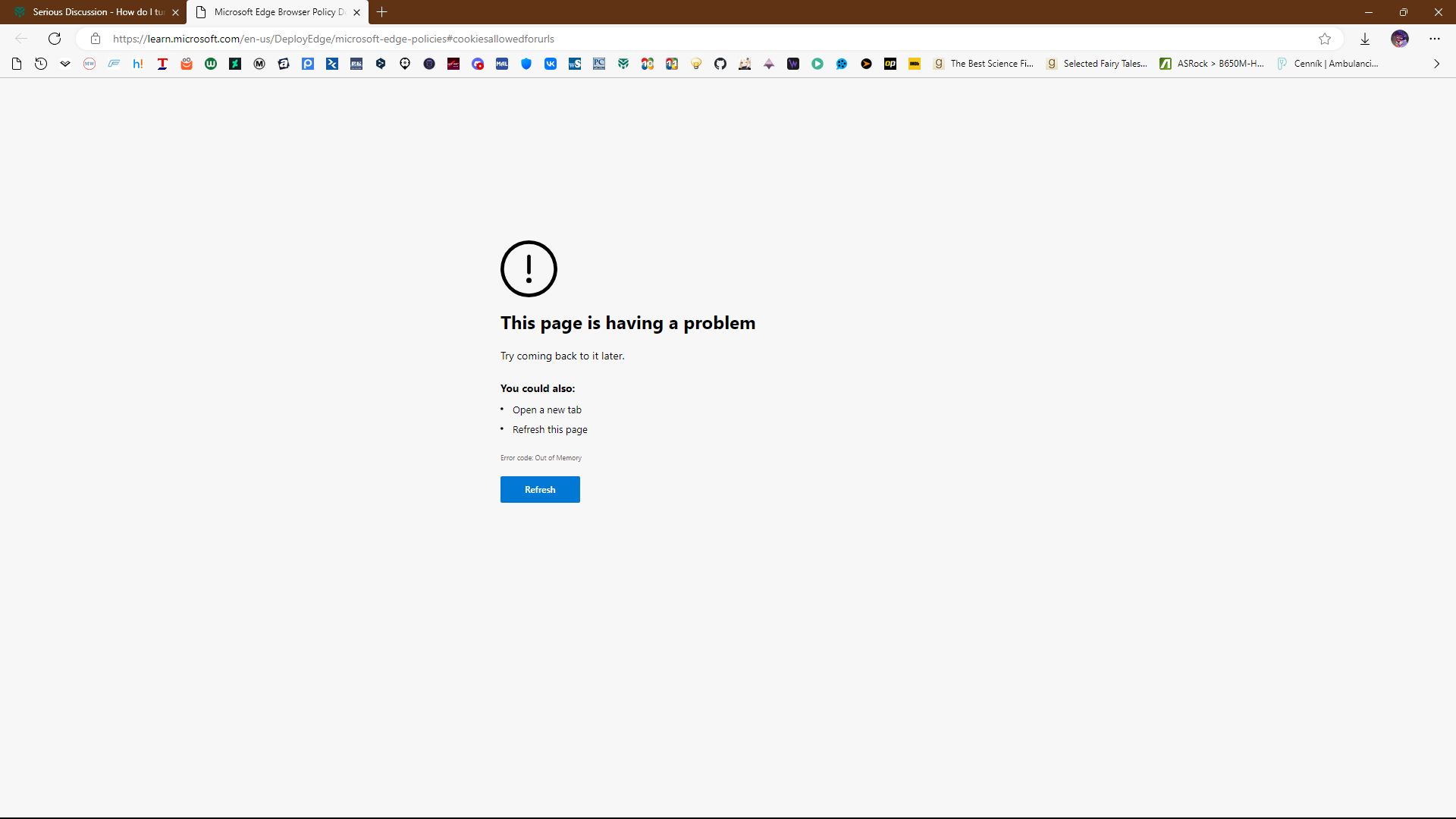Open the Downloads panel

pyautogui.click(x=1365, y=39)
